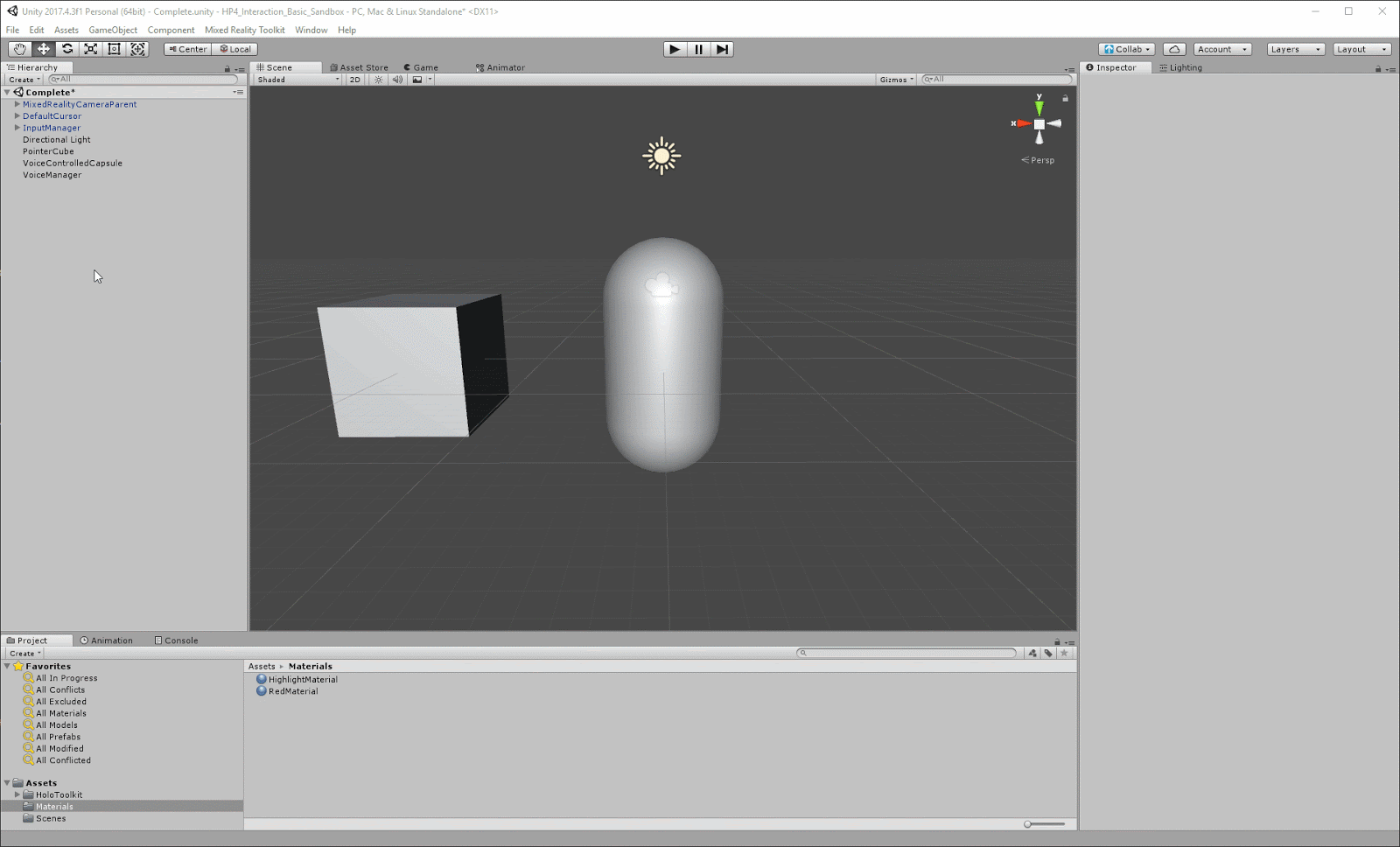Select the Rotate tool
Screen dimensions: 1400x847
click(x=67, y=49)
